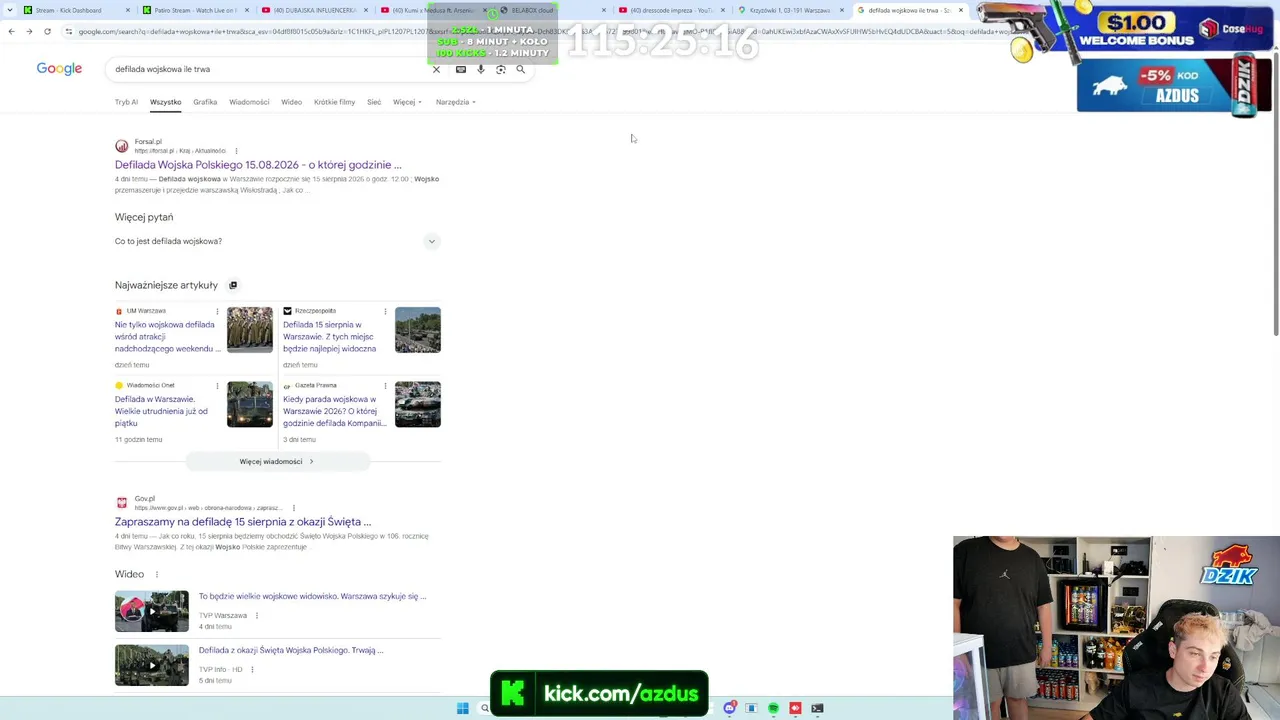Screen dimensions: 1280x720
Task: Switch to the Grafika tab
Action: [205, 102]
